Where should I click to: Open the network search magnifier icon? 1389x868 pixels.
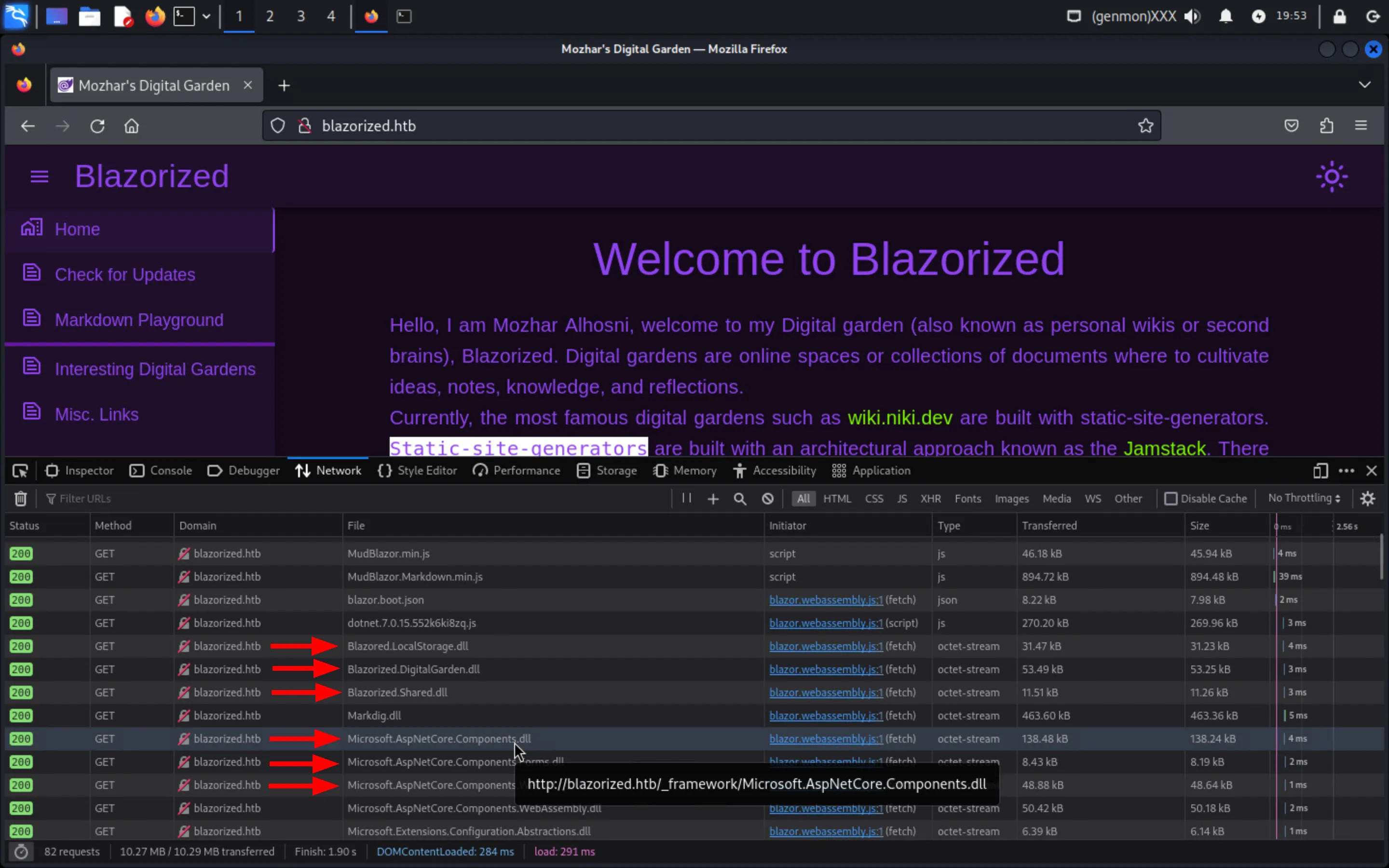click(x=740, y=499)
